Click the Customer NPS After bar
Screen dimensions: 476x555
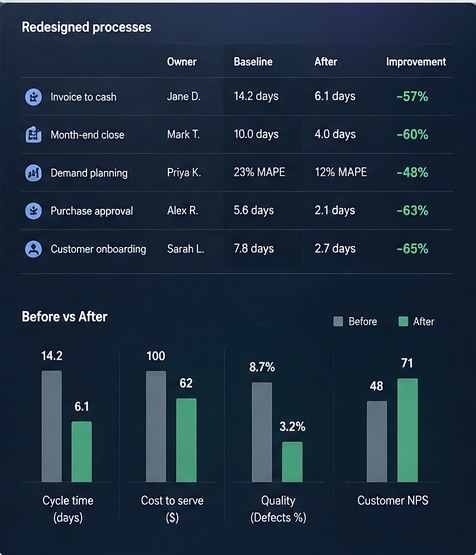pyautogui.click(x=407, y=430)
